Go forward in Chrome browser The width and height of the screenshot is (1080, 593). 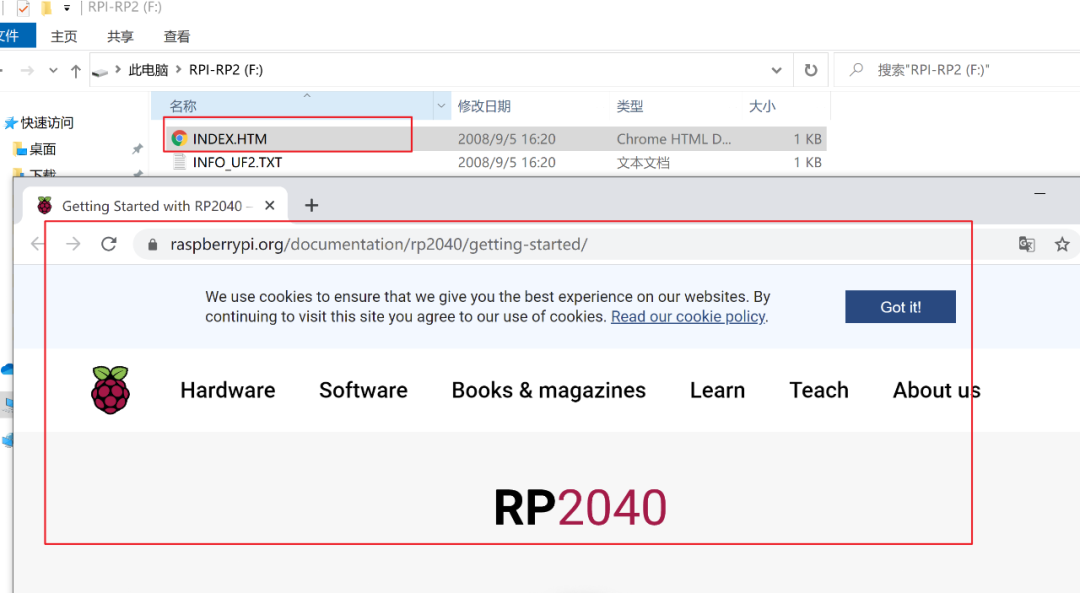click(73, 244)
